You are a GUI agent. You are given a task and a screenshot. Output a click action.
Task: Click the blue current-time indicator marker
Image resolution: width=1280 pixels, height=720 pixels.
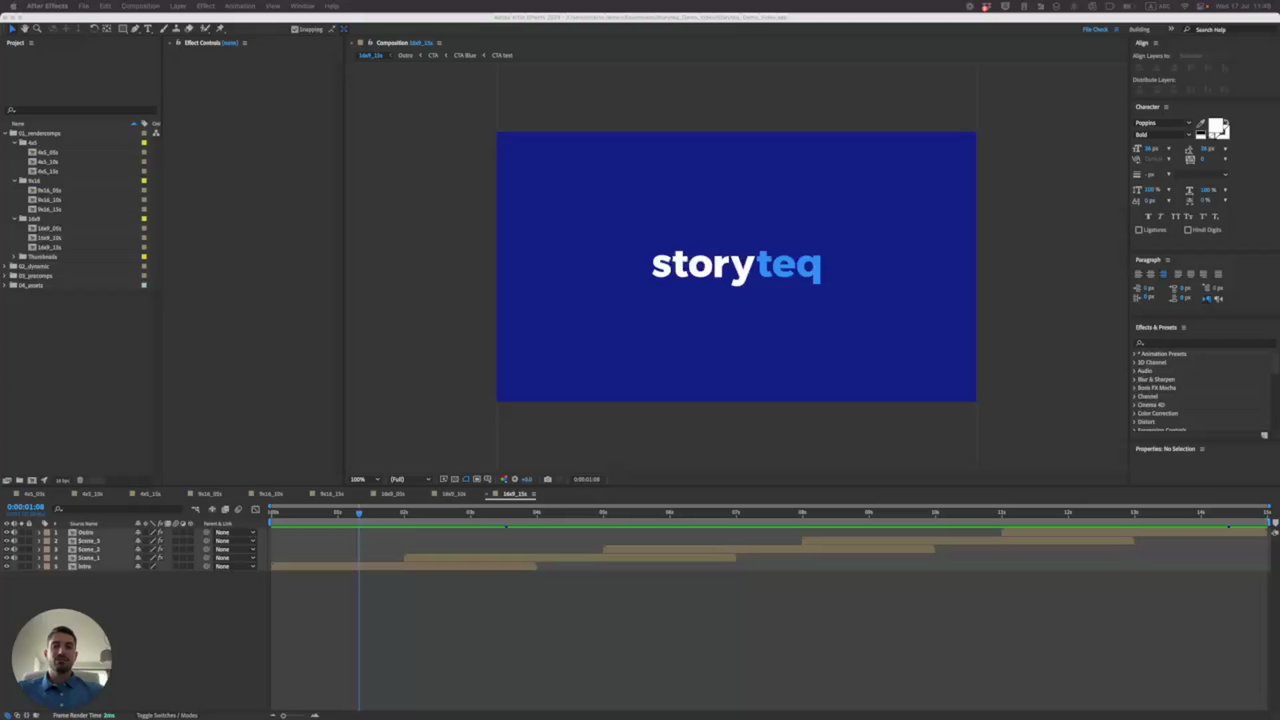coord(359,512)
